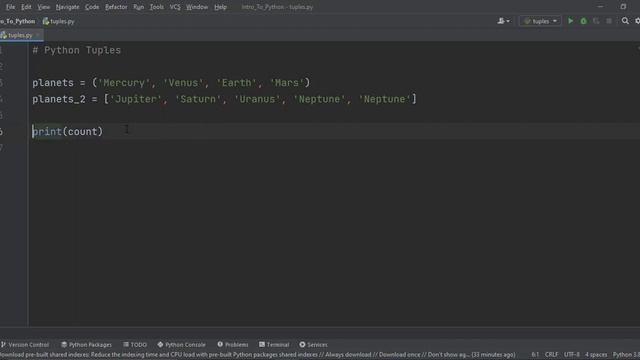Click the count argument inside print
The image size is (640, 360).
click(x=82, y=131)
